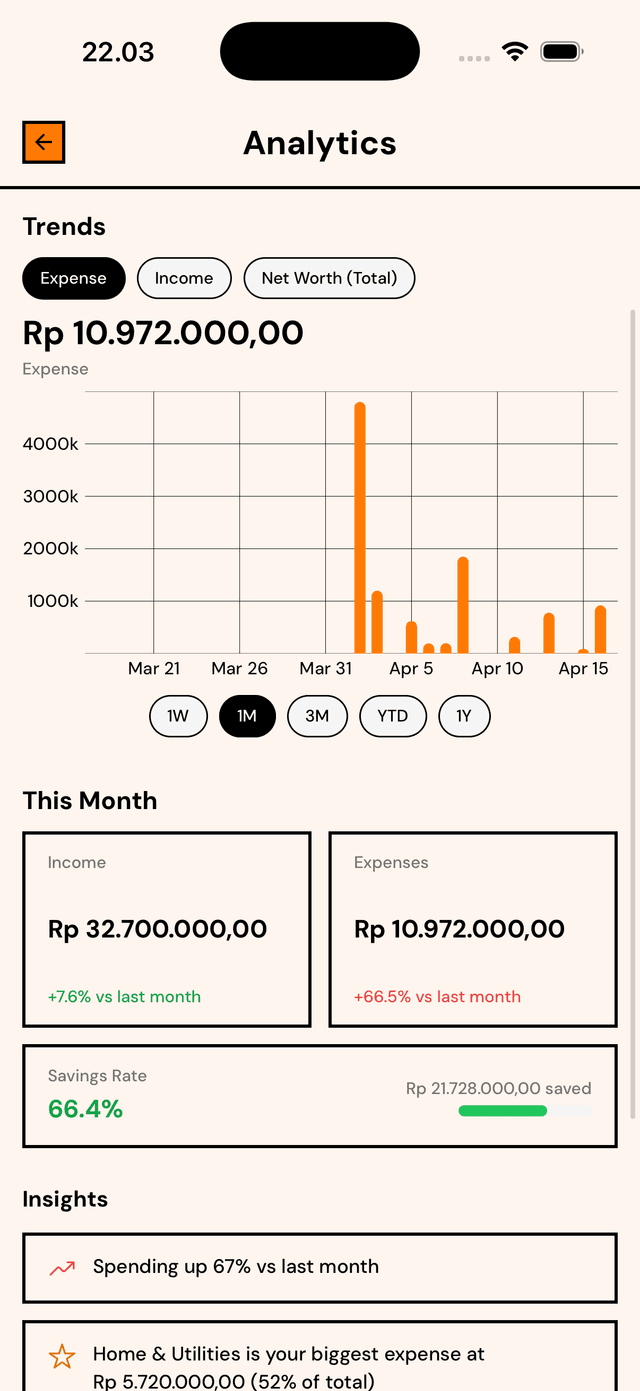
Task: Tap the Spending up 67% insight
Action: point(320,1267)
